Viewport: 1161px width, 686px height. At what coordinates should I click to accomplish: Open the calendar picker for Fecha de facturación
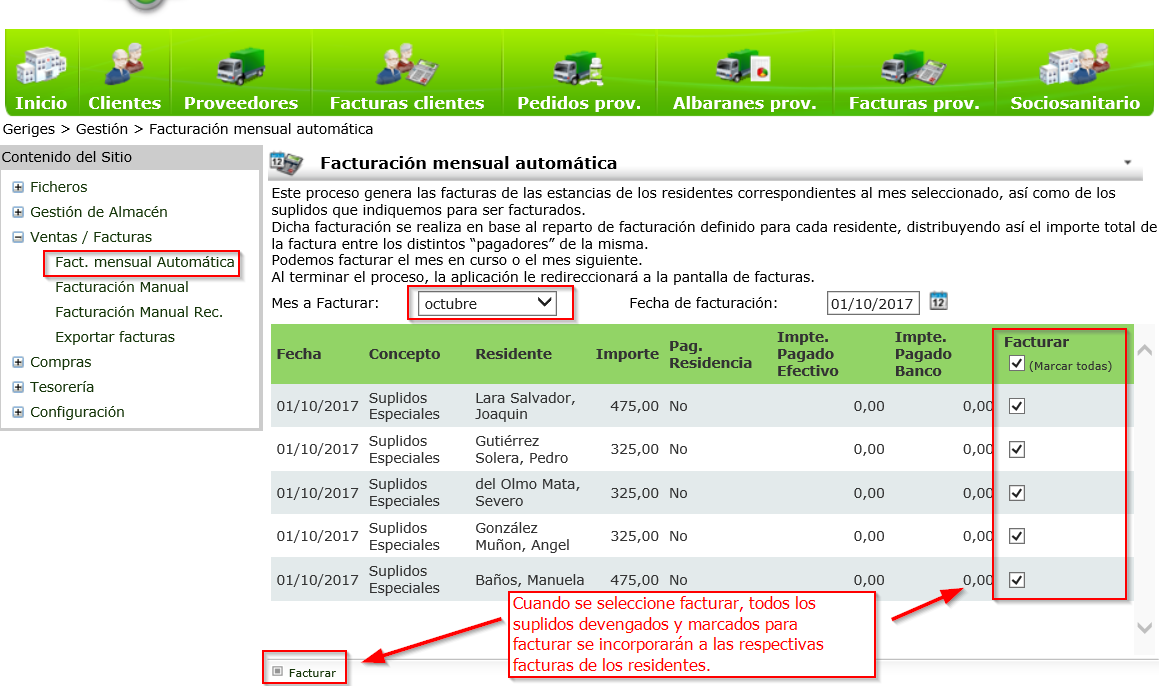(937, 302)
